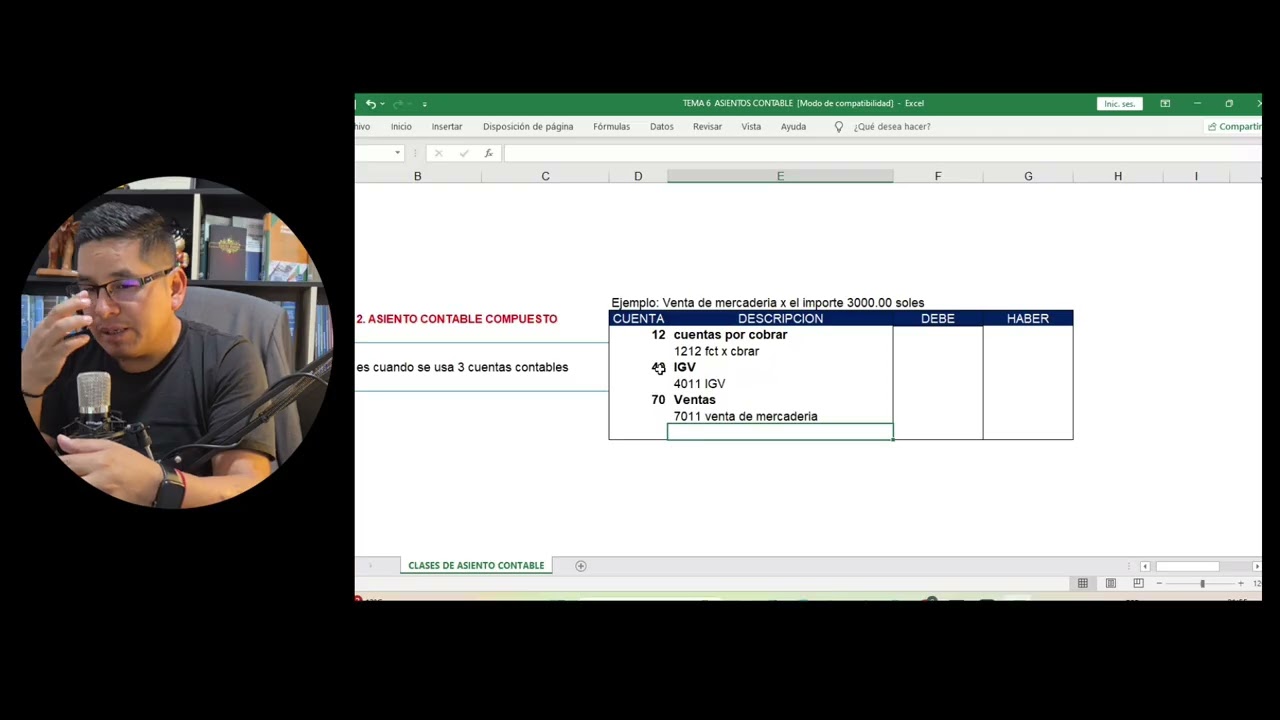Click the ¿Qué desea hacer? search field
The width and height of the screenshot is (1280, 720).
coord(892,127)
